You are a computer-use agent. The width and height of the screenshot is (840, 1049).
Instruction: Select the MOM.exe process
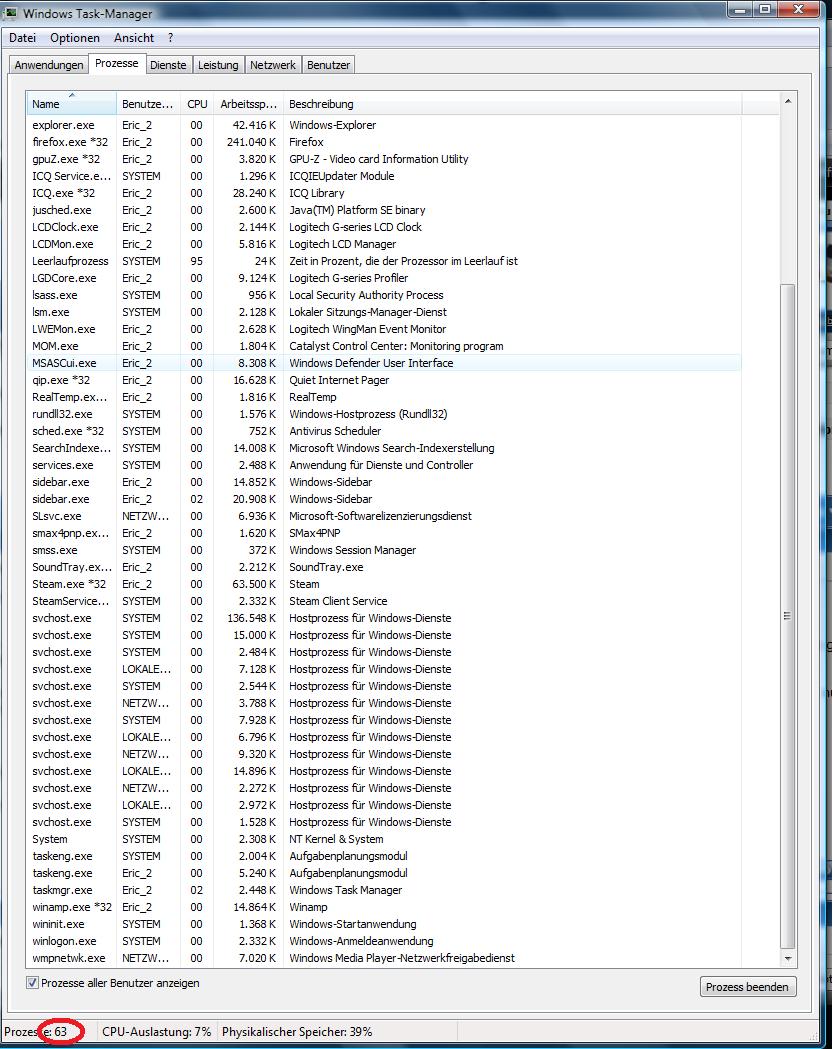tap(384, 346)
